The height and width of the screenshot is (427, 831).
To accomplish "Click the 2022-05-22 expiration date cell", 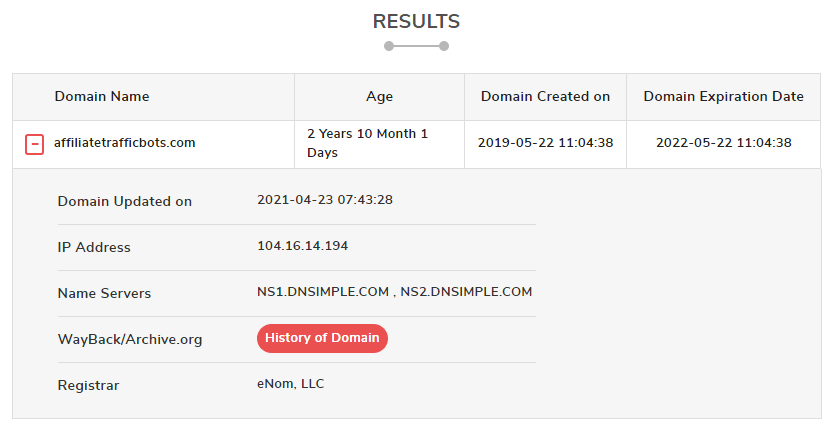I will (723, 143).
